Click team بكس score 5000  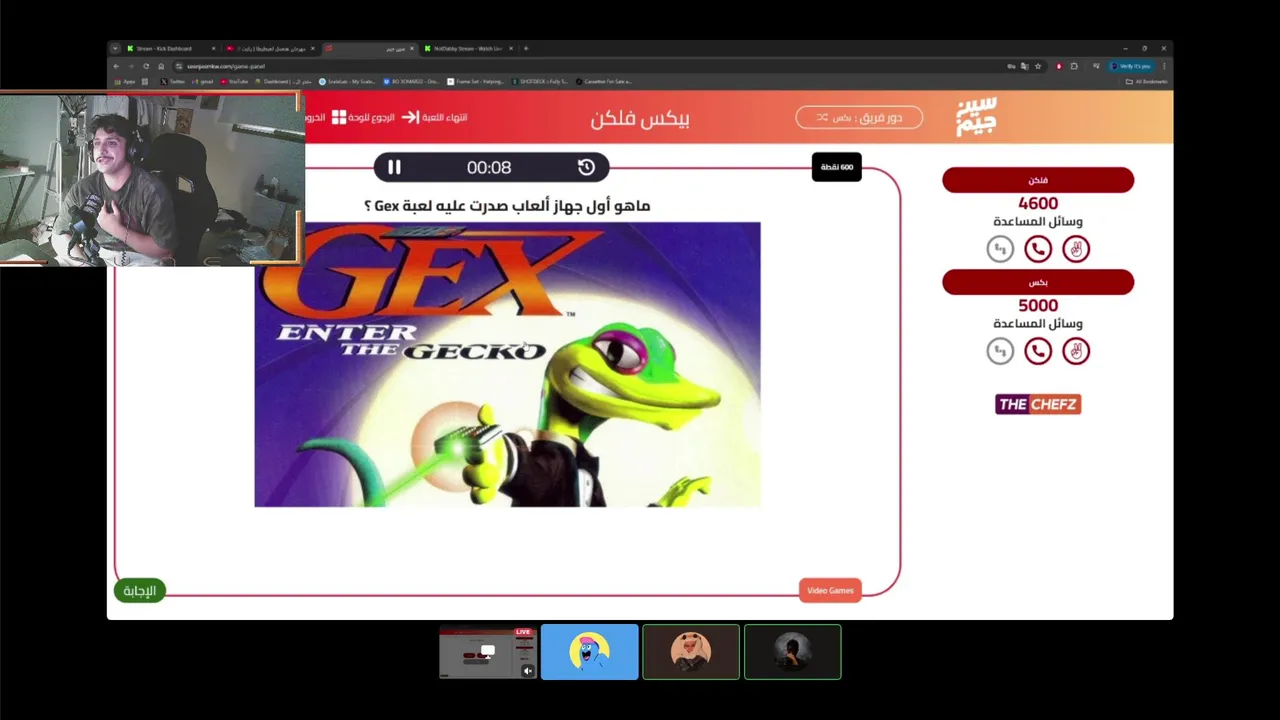click(x=1038, y=305)
